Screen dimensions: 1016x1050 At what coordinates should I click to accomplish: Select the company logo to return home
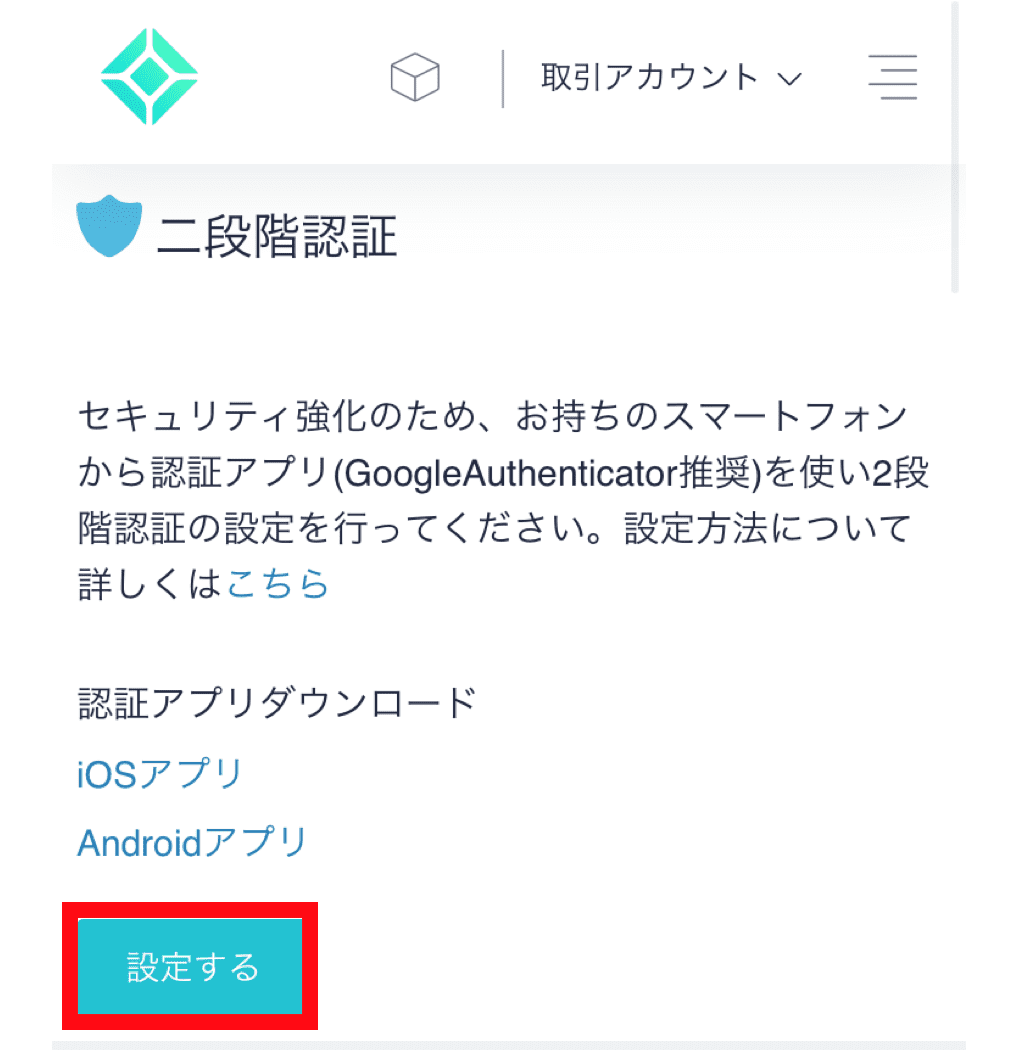coord(148,76)
